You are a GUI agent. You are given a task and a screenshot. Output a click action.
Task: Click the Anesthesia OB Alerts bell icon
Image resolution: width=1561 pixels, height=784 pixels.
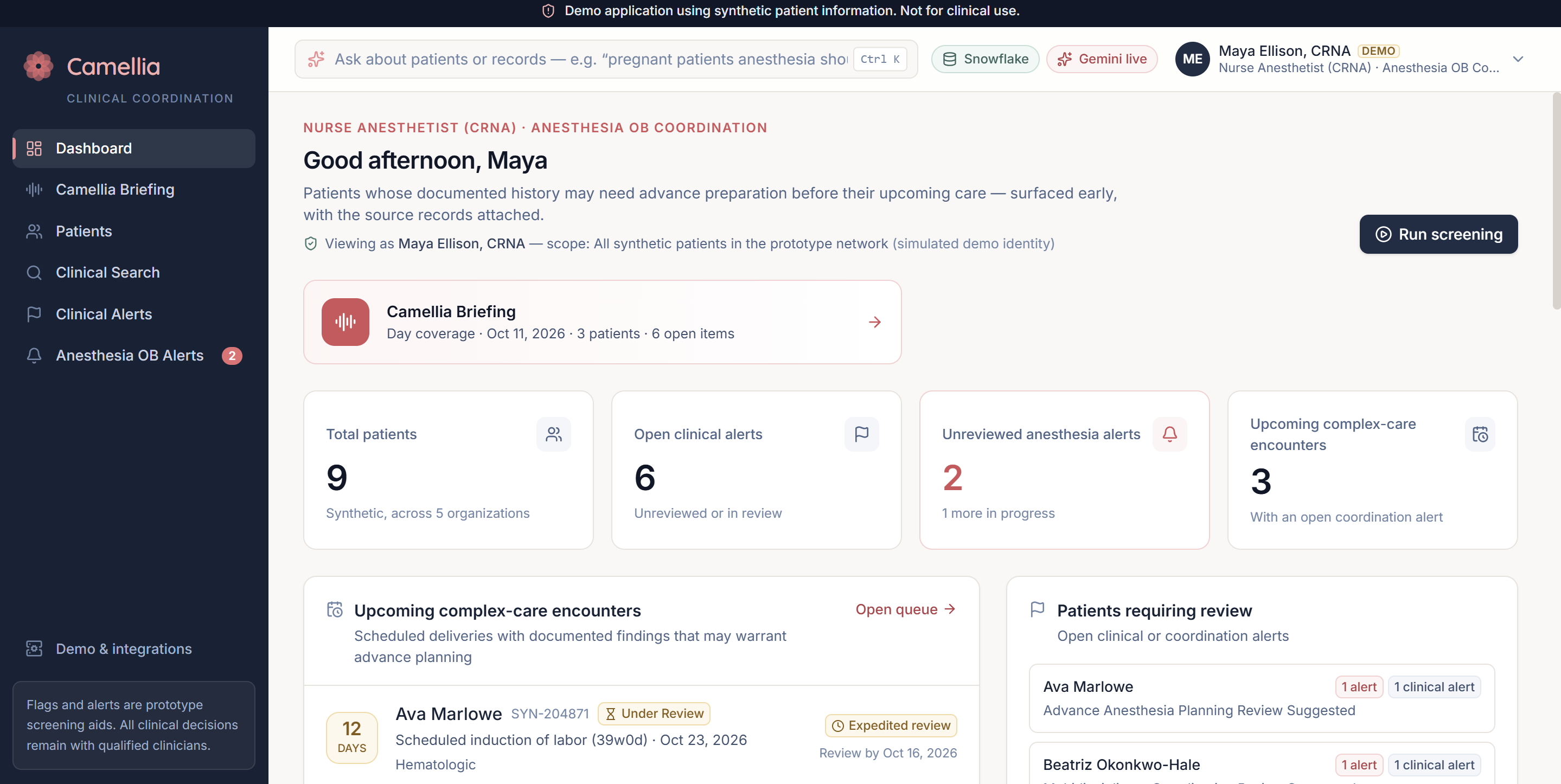tap(34, 356)
